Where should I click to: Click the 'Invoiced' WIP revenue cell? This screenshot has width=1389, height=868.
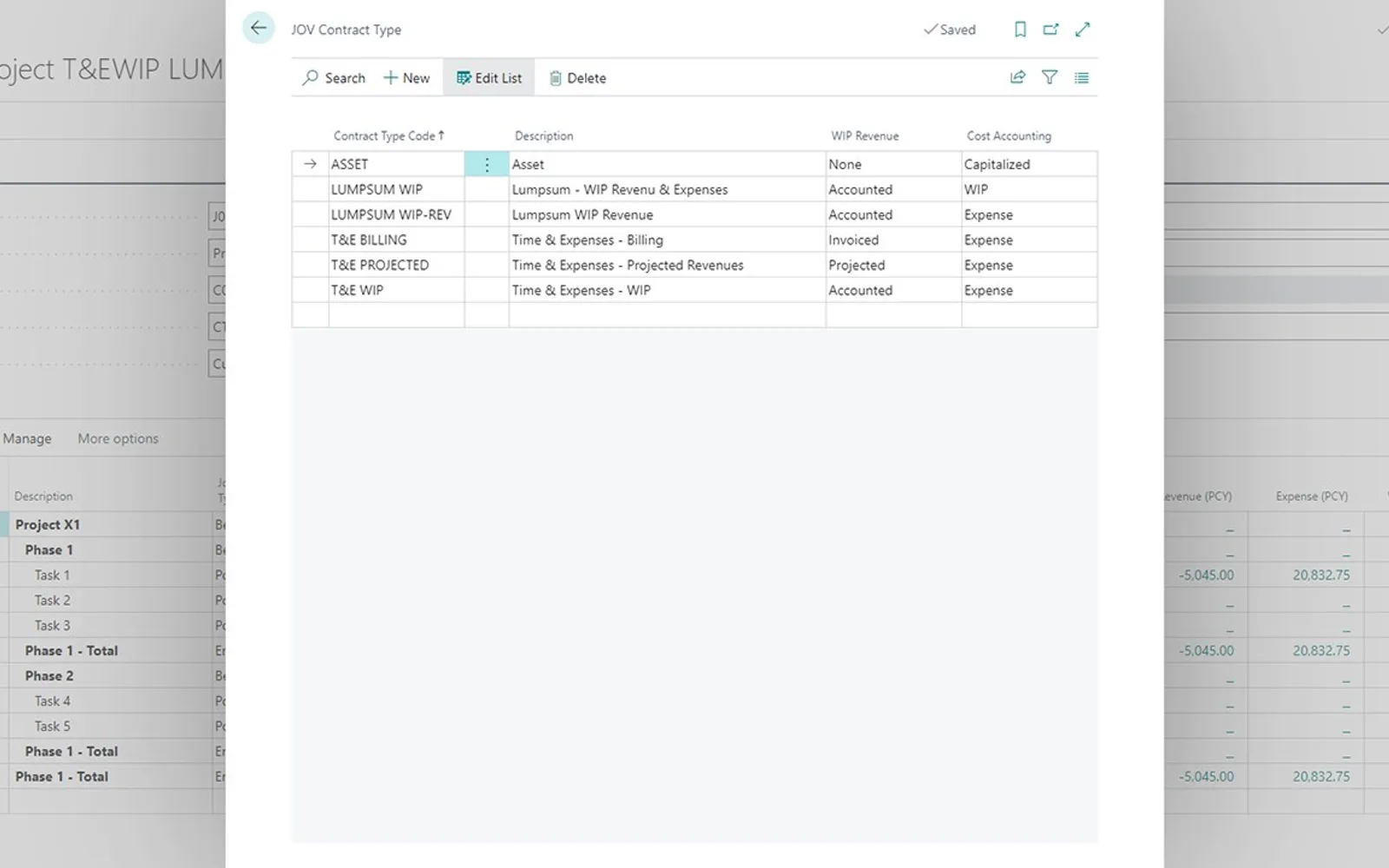893,240
